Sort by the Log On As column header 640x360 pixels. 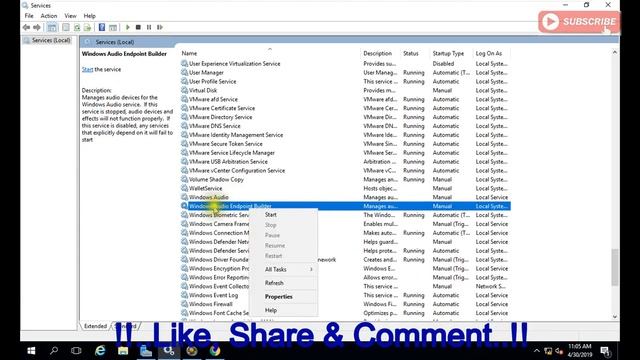pos(489,53)
